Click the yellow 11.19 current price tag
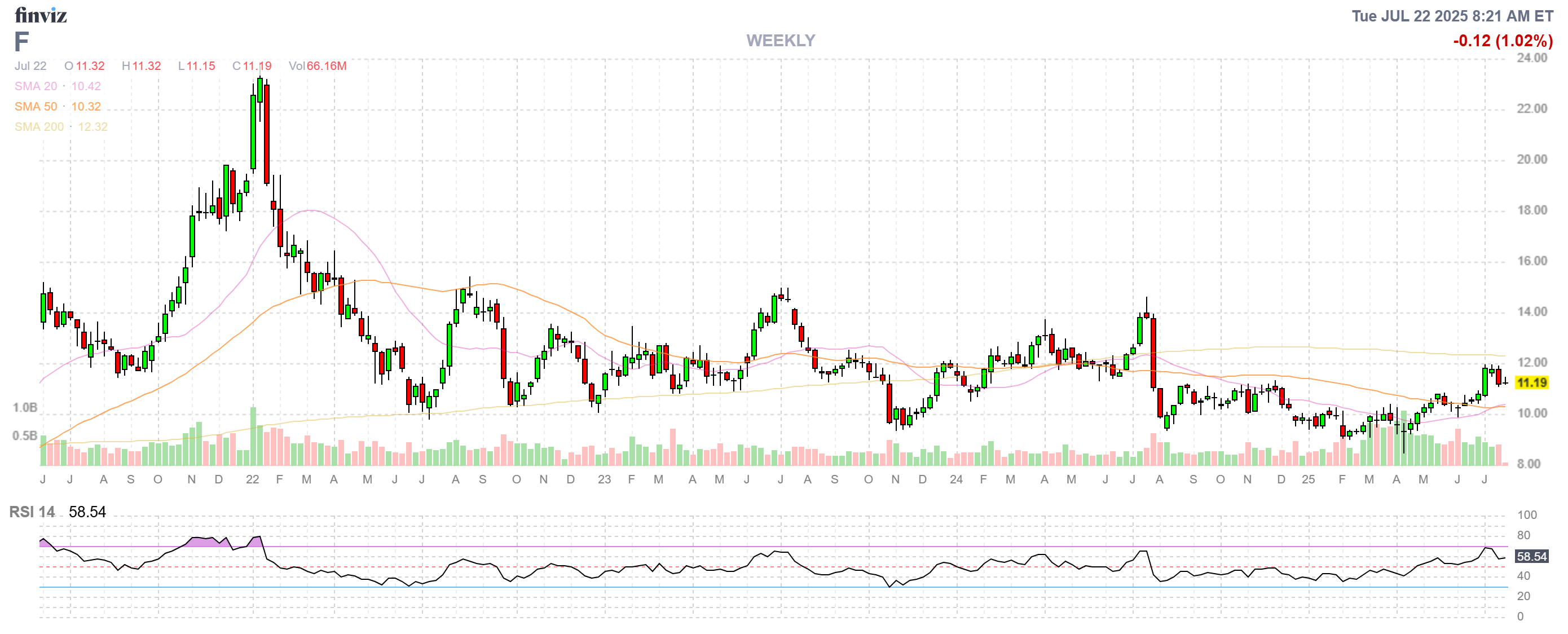This screenshot has height=634, width=1568. tap(1531, 382)
